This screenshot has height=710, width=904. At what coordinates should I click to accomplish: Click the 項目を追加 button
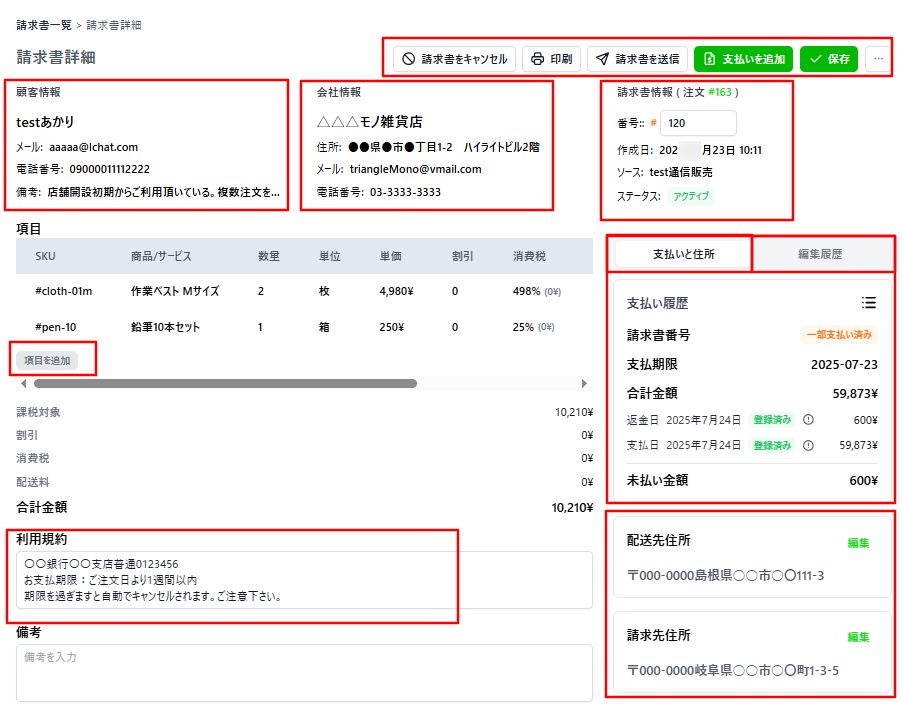(x=47, y=360)
